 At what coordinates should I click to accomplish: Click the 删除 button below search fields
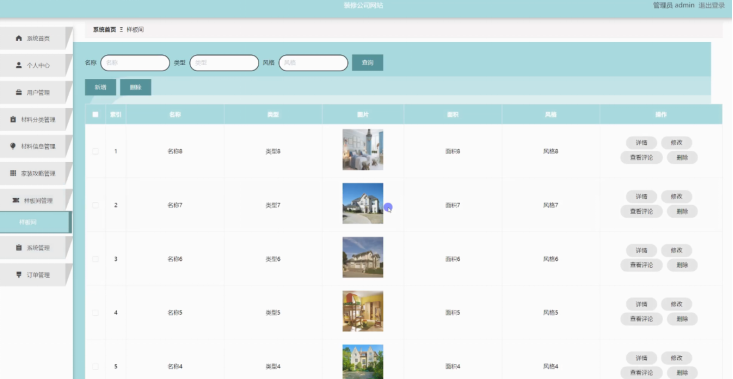pyautogui.click(x=136, y=87)
